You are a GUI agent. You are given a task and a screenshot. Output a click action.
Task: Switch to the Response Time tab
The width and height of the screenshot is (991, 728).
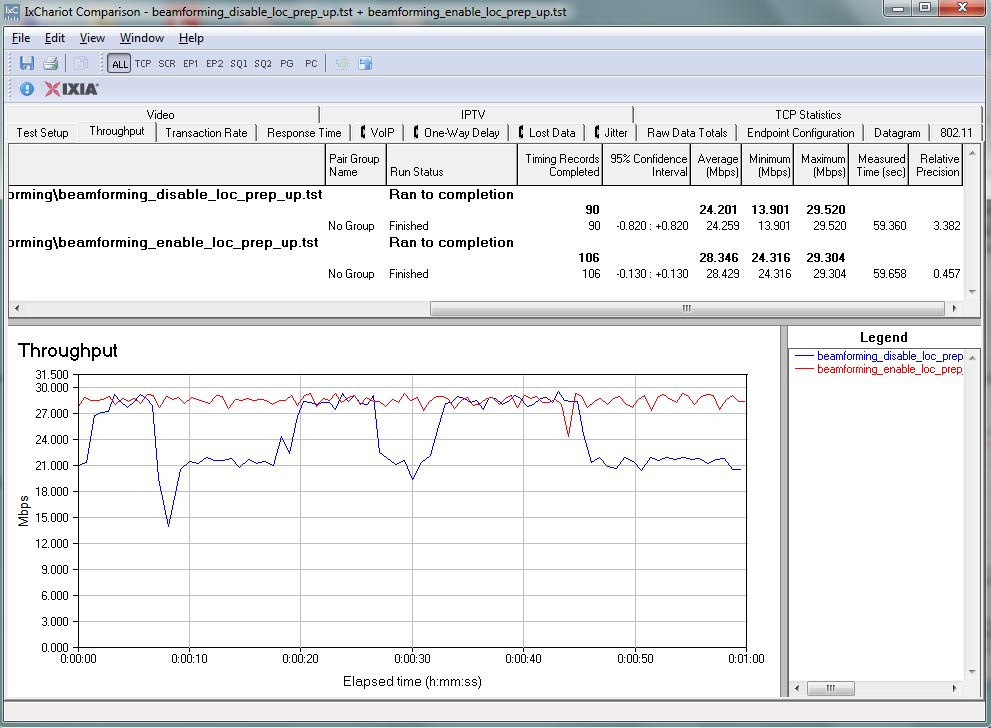coord(304,133)
